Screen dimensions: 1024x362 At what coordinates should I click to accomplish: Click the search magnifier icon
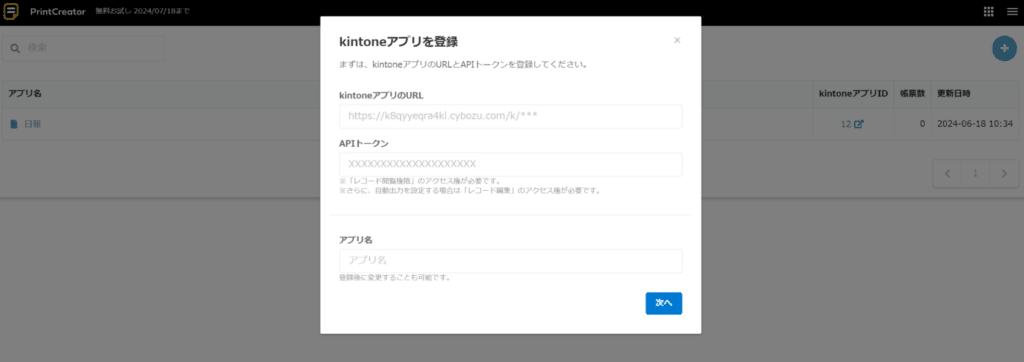16,48
